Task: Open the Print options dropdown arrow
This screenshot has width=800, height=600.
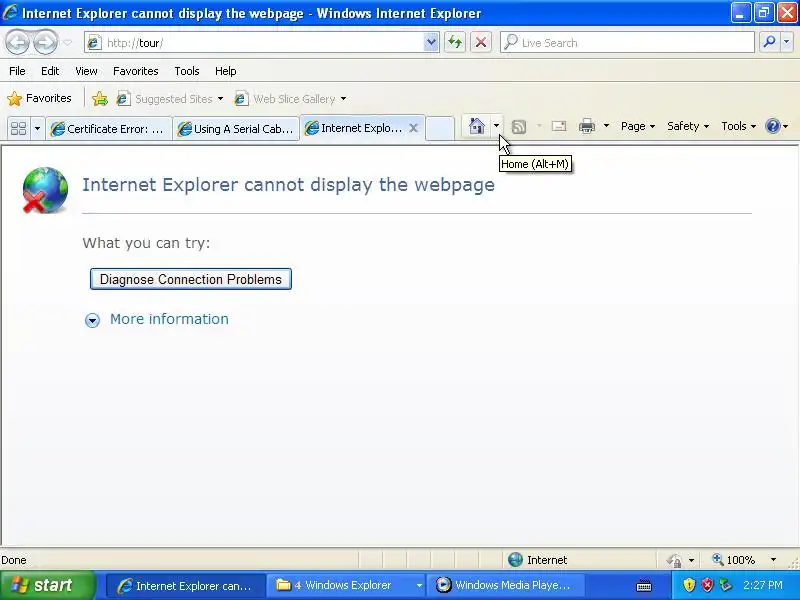Action: coord(606,126)
